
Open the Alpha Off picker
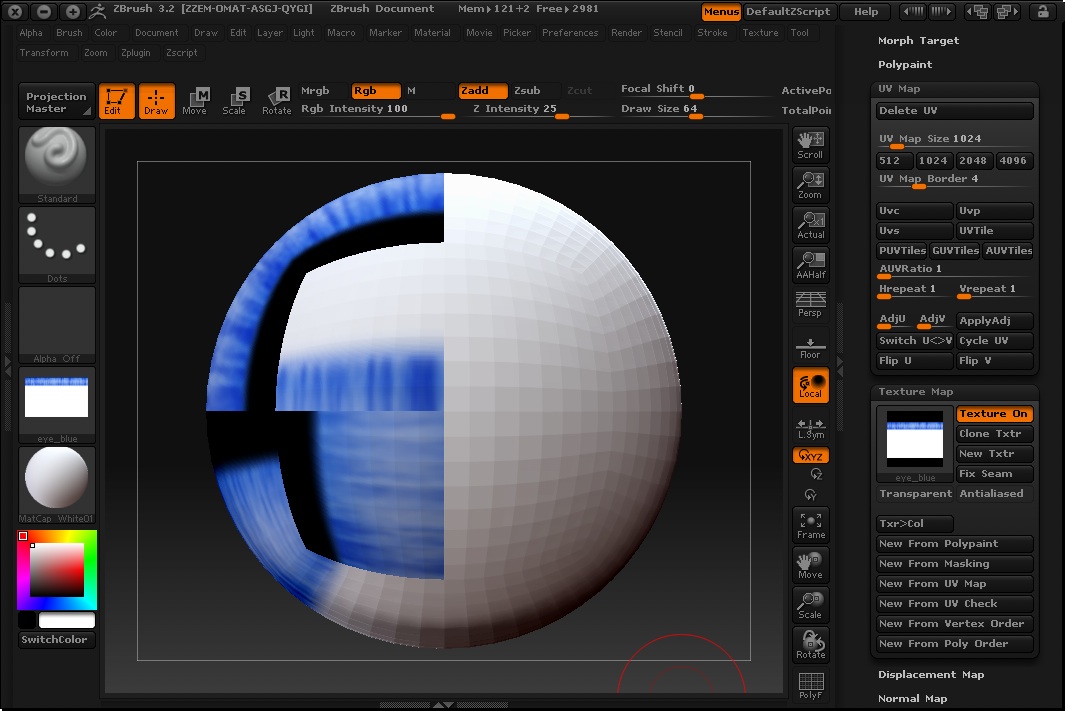point(57,325)
